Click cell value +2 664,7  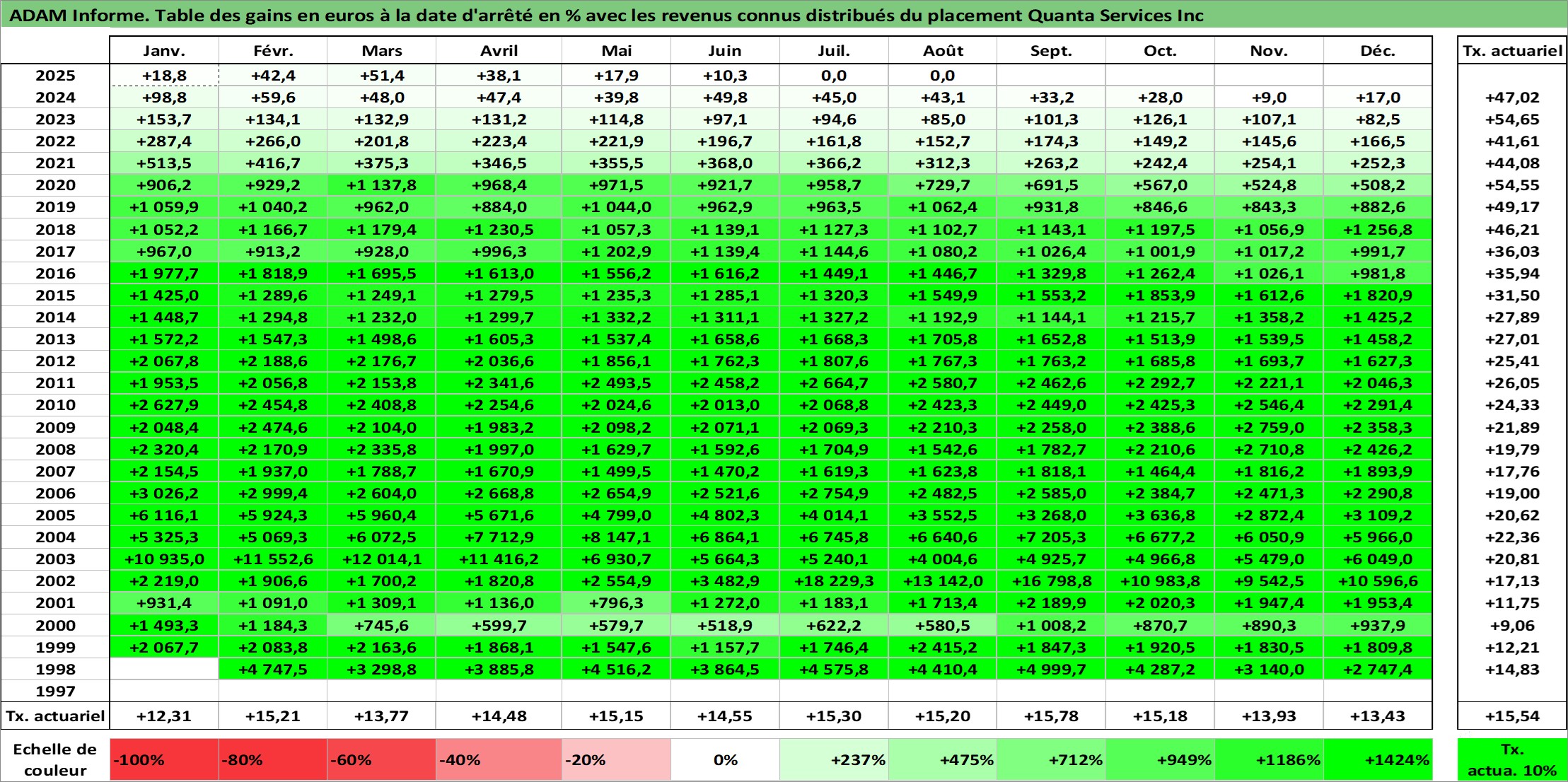coord(834,383)
